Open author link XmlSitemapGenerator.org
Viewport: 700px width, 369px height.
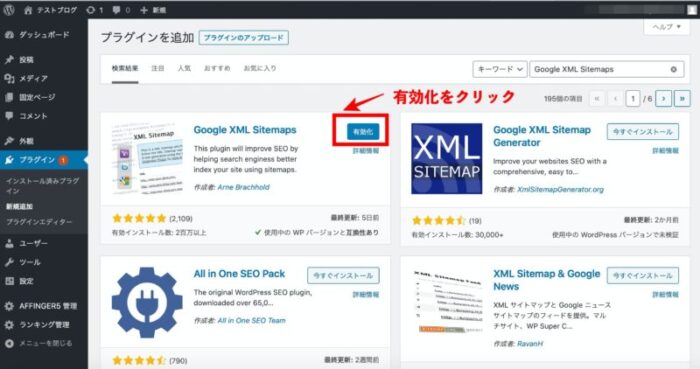tap(560, 189)
